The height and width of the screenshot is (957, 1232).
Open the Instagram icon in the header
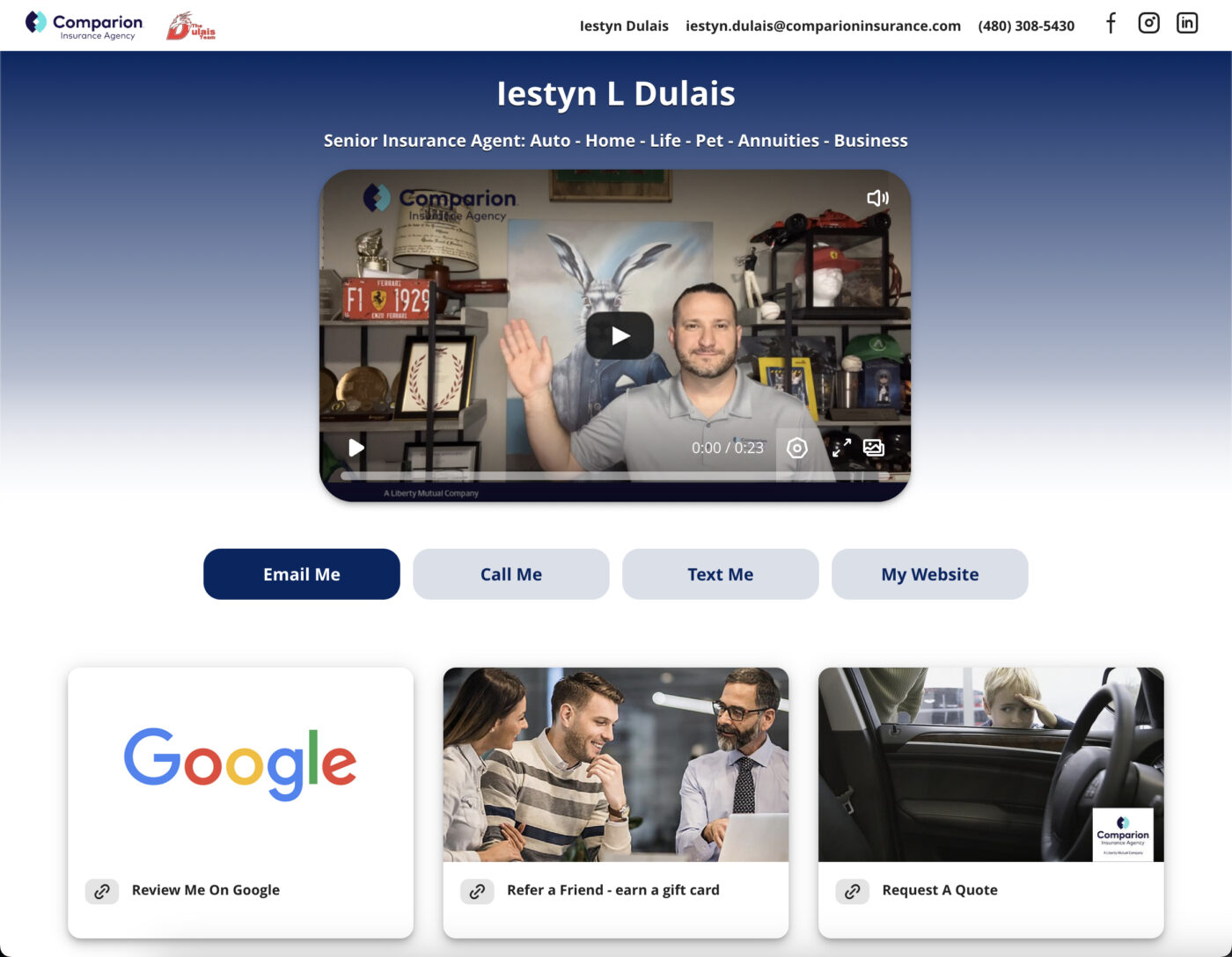point(1148,23)
